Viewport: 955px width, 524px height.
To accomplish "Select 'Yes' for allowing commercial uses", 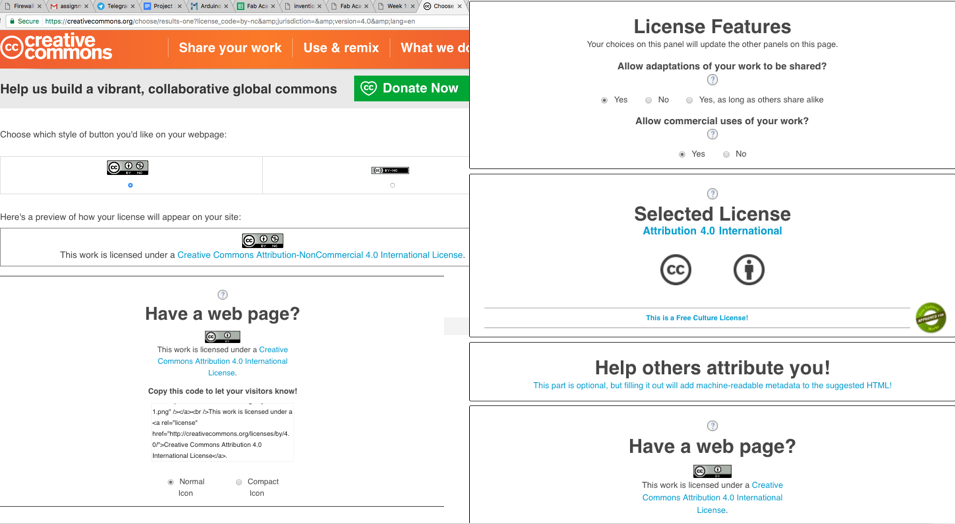I will point(682,154).
